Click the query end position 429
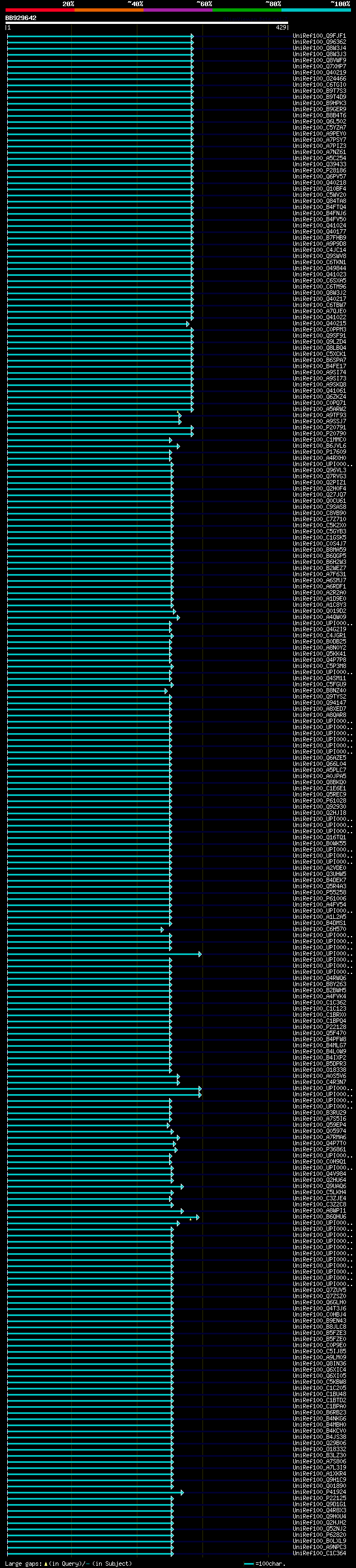 coord(280,27)
